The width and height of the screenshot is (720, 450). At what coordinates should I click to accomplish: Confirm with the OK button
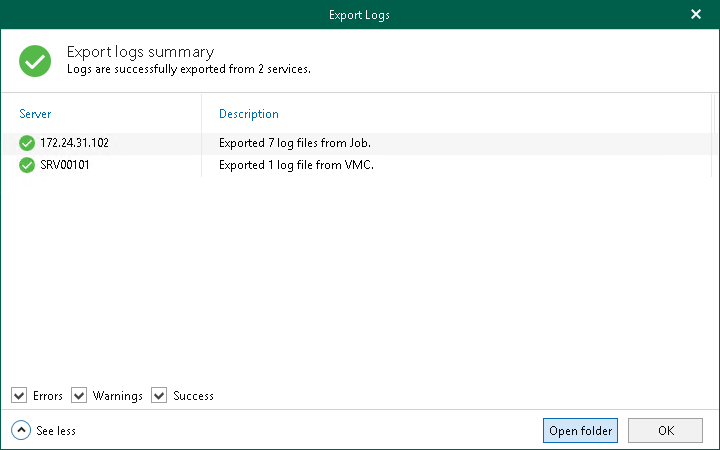(x=665, y=430)
